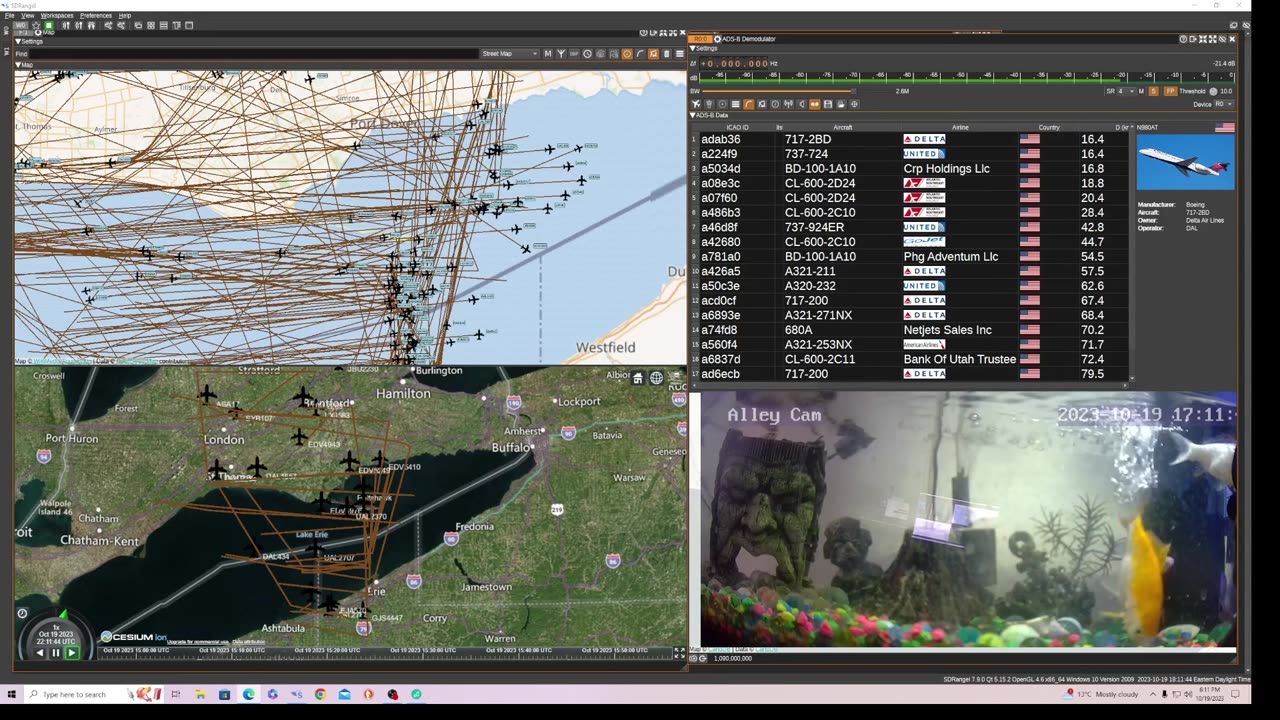Open the Workspaces menu
1280x720 pixels.
[58, 16]
